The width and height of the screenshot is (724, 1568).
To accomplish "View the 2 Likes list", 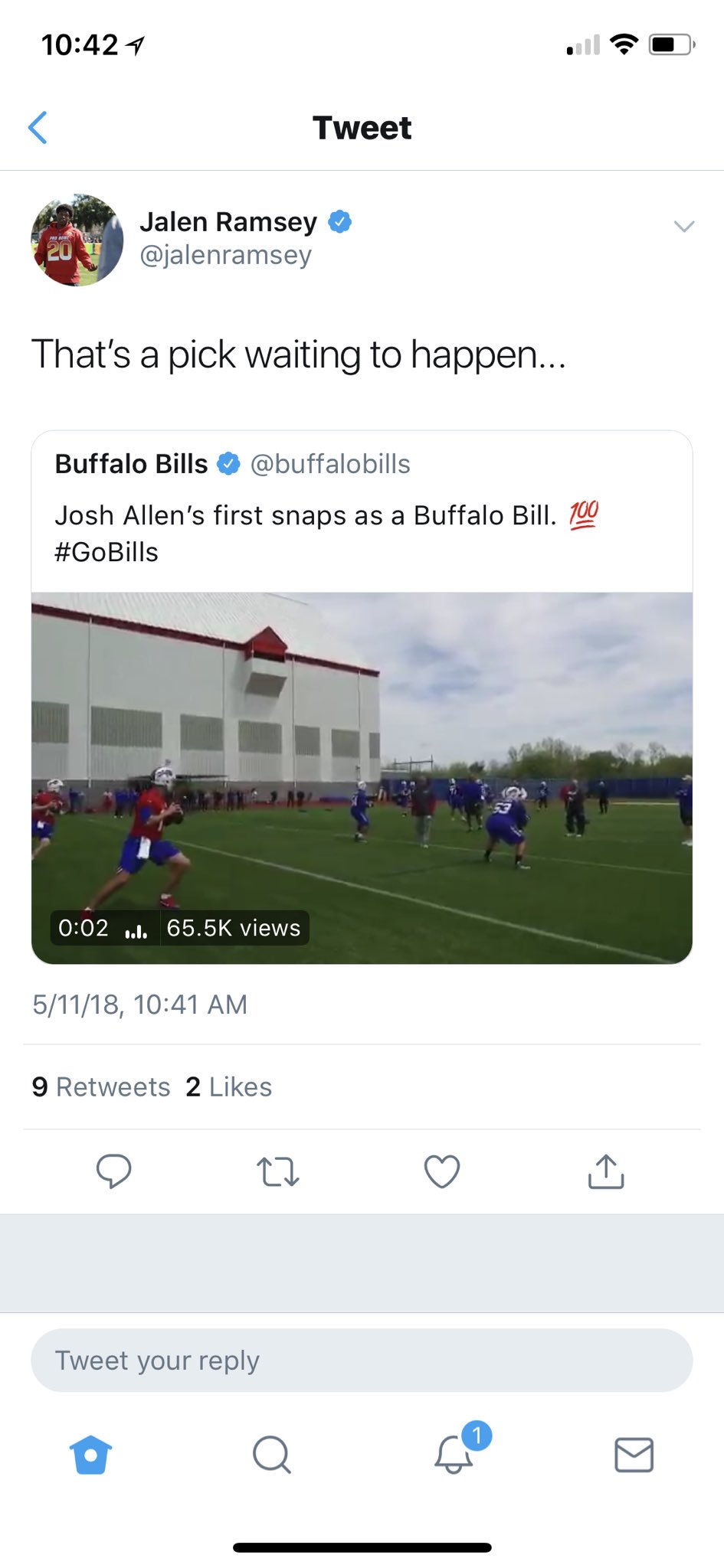I will [x=229, y=1087].
